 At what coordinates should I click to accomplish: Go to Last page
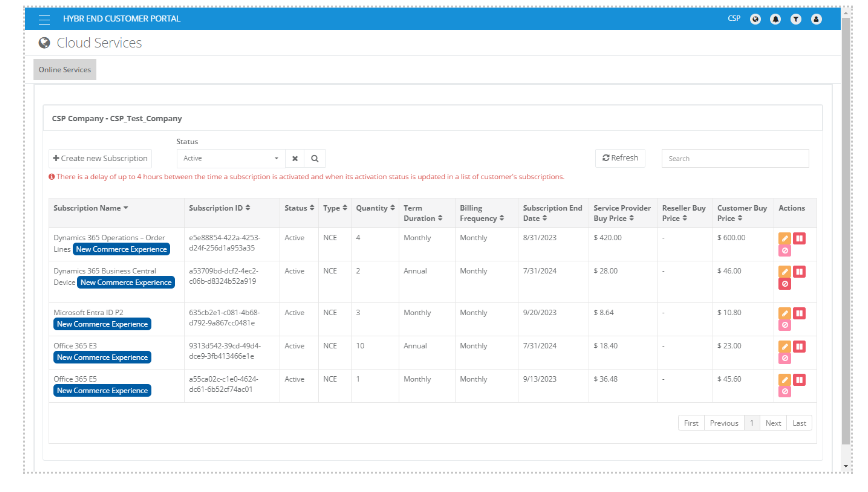click(799, 423)
